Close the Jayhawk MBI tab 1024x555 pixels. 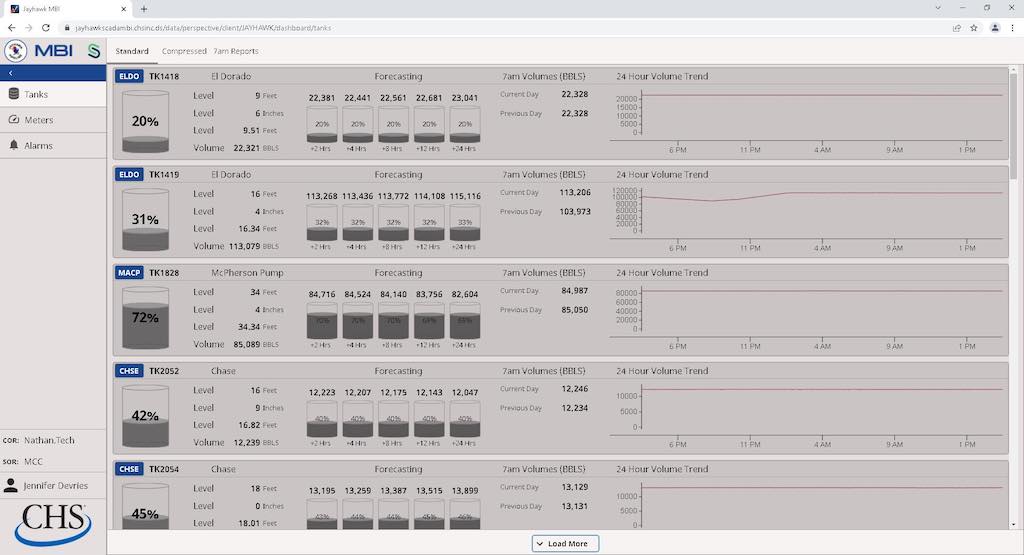point(124,9)
